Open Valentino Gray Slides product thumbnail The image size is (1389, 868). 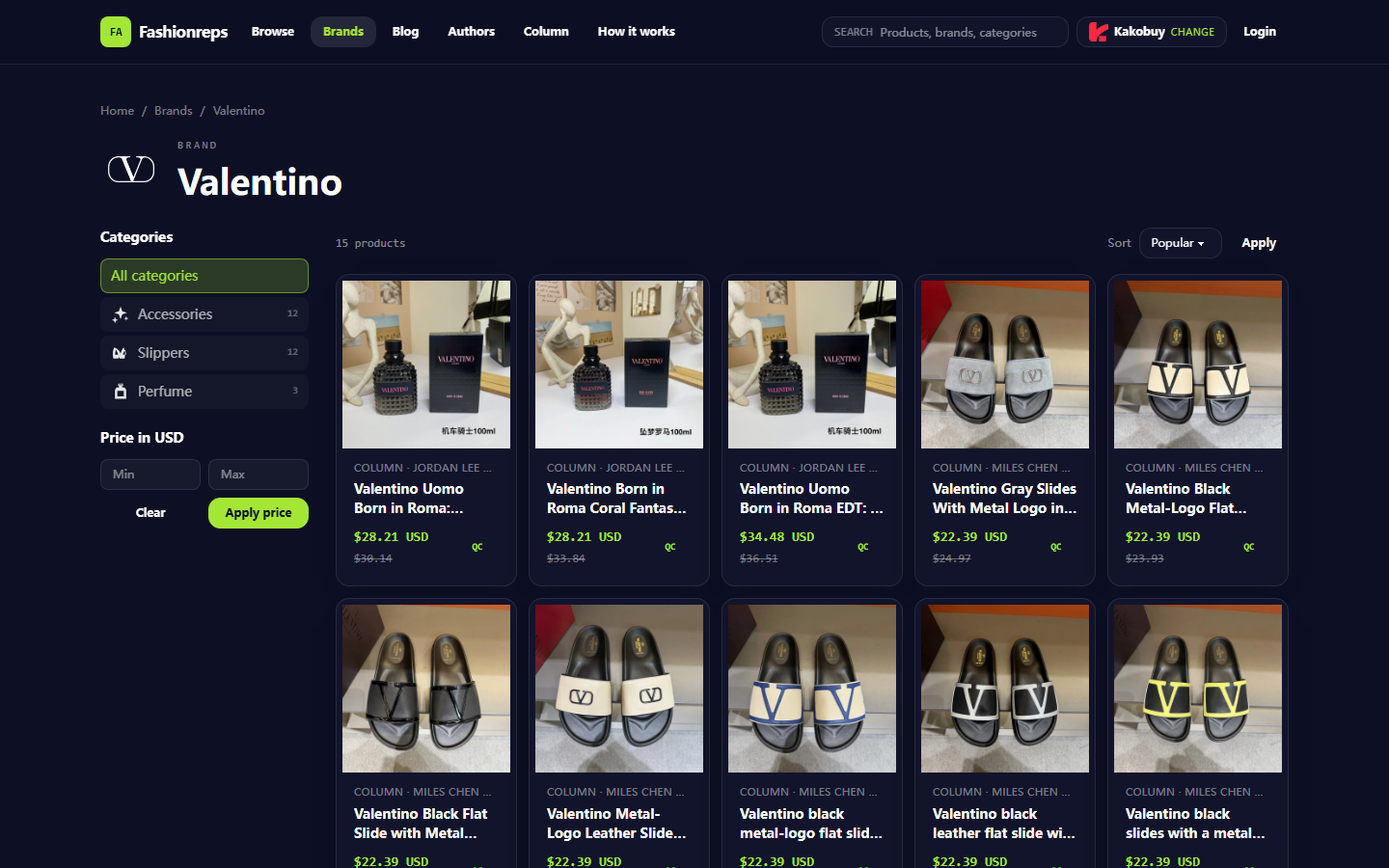[x=1005, y=365]
